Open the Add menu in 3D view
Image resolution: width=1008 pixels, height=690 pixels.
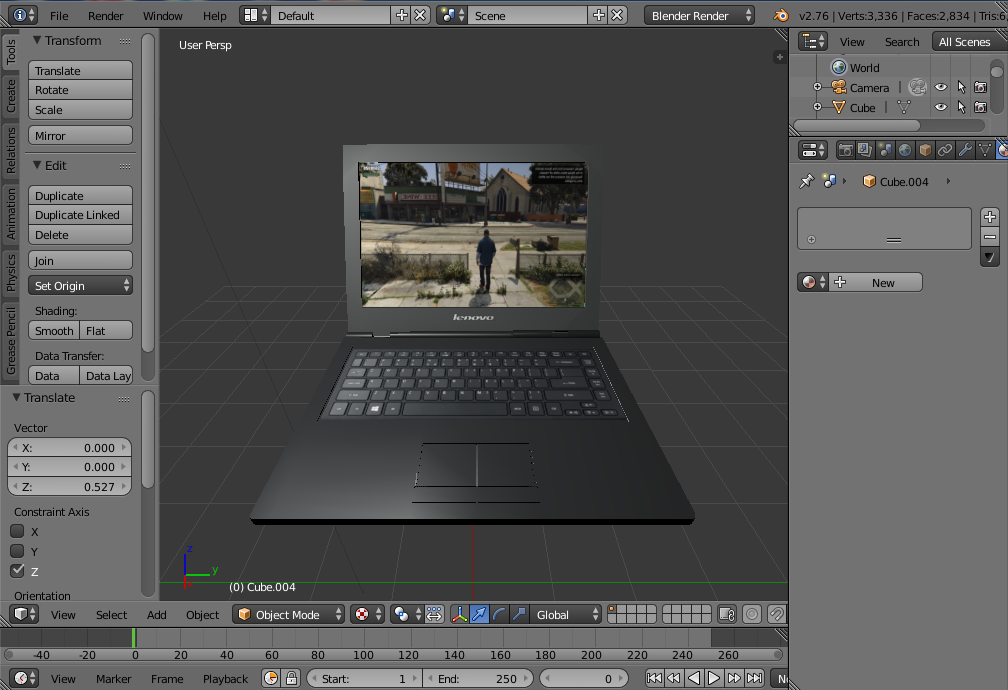pyautogui.click(x=156, y=614)
